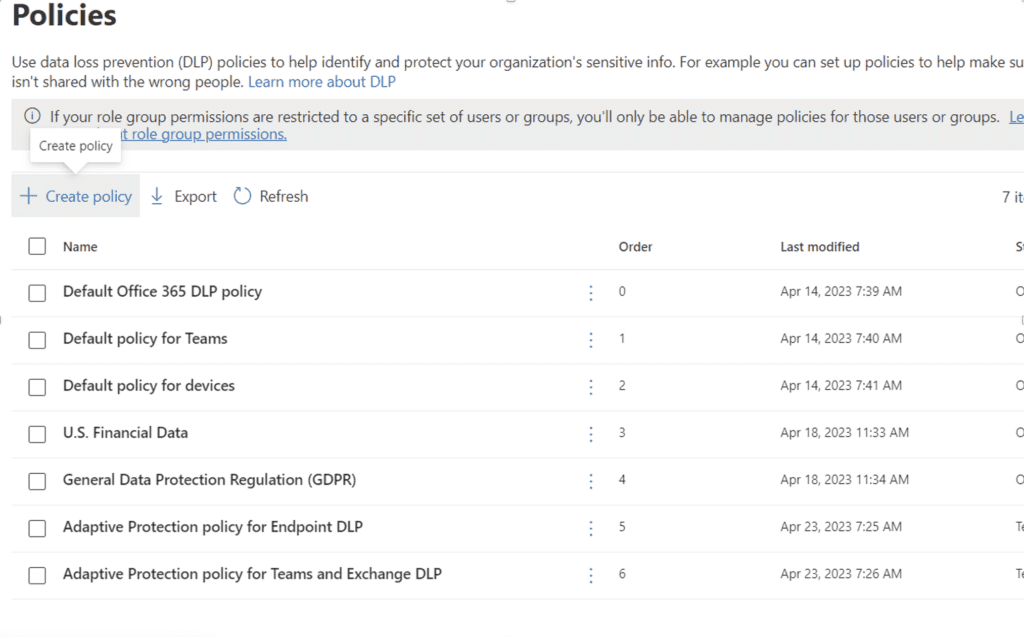Open more actions for the GDPR policy
The width and height of the screenshot is (1024, 637).
click(591, 481)
